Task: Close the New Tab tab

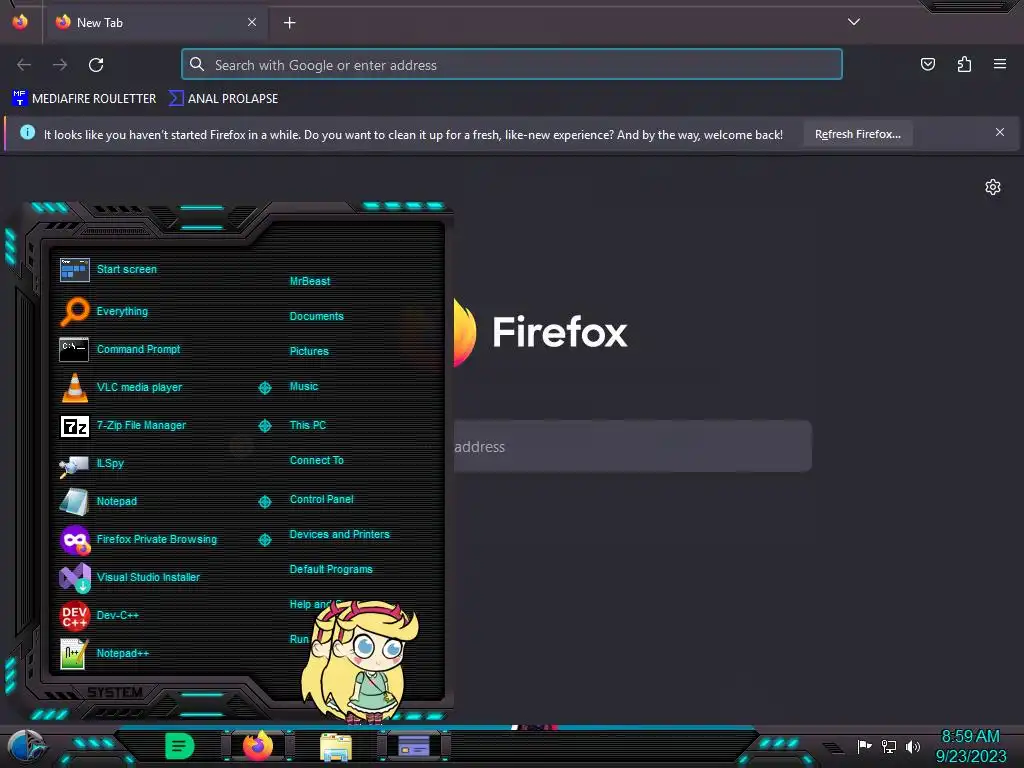Action: [251, 22]
